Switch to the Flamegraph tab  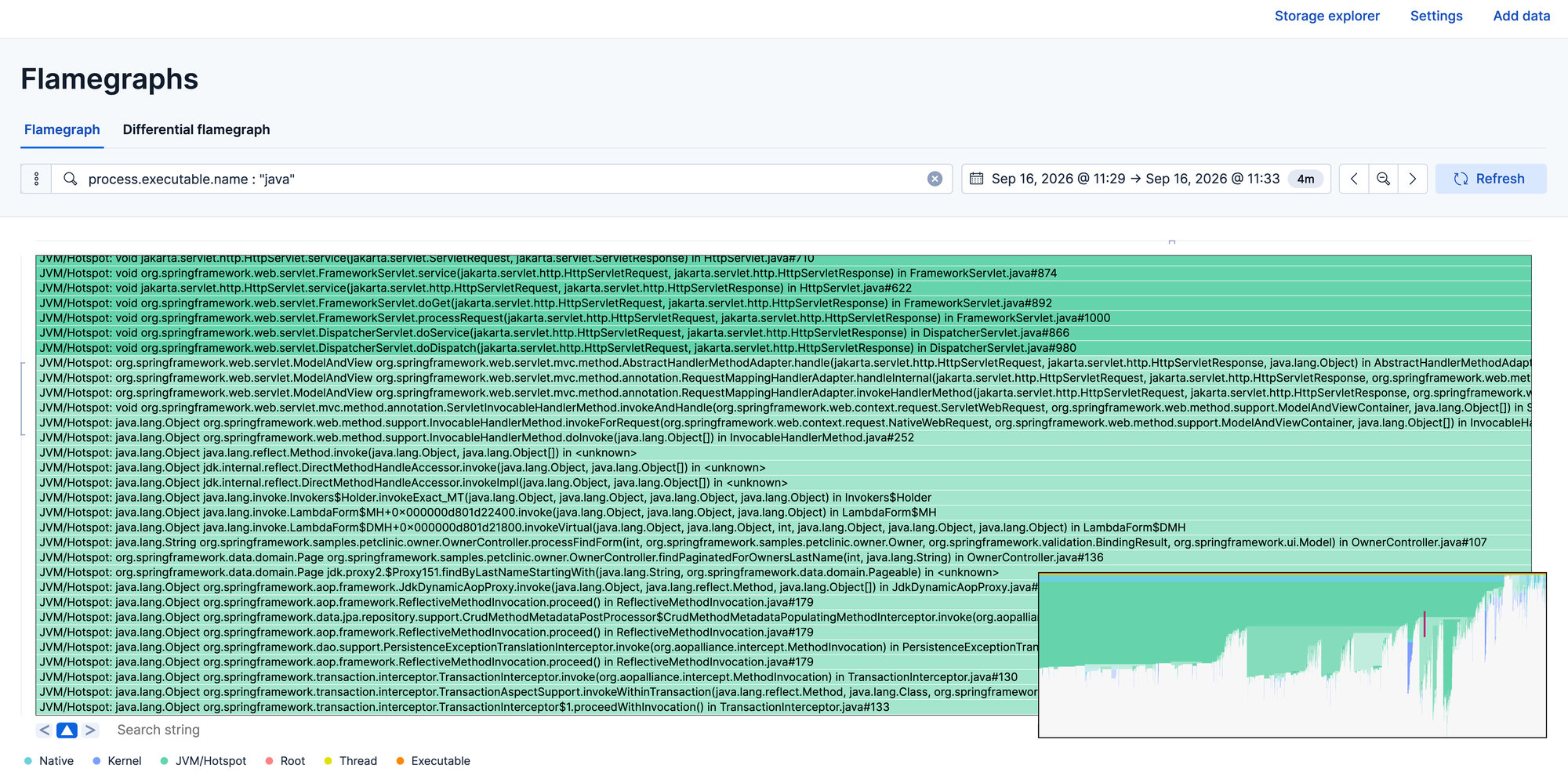click(62, 129)
